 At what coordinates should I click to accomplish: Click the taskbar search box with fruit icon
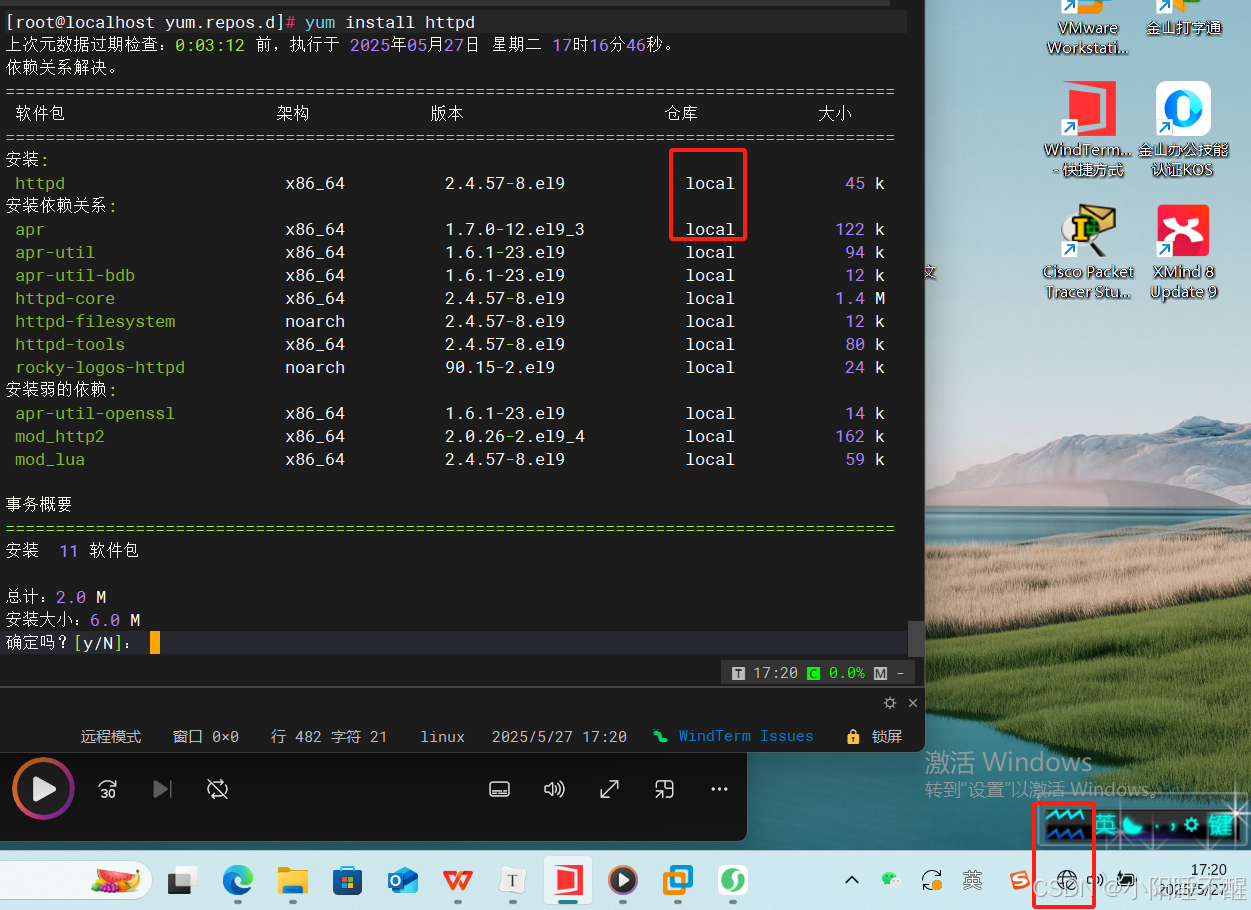(76, 880)
